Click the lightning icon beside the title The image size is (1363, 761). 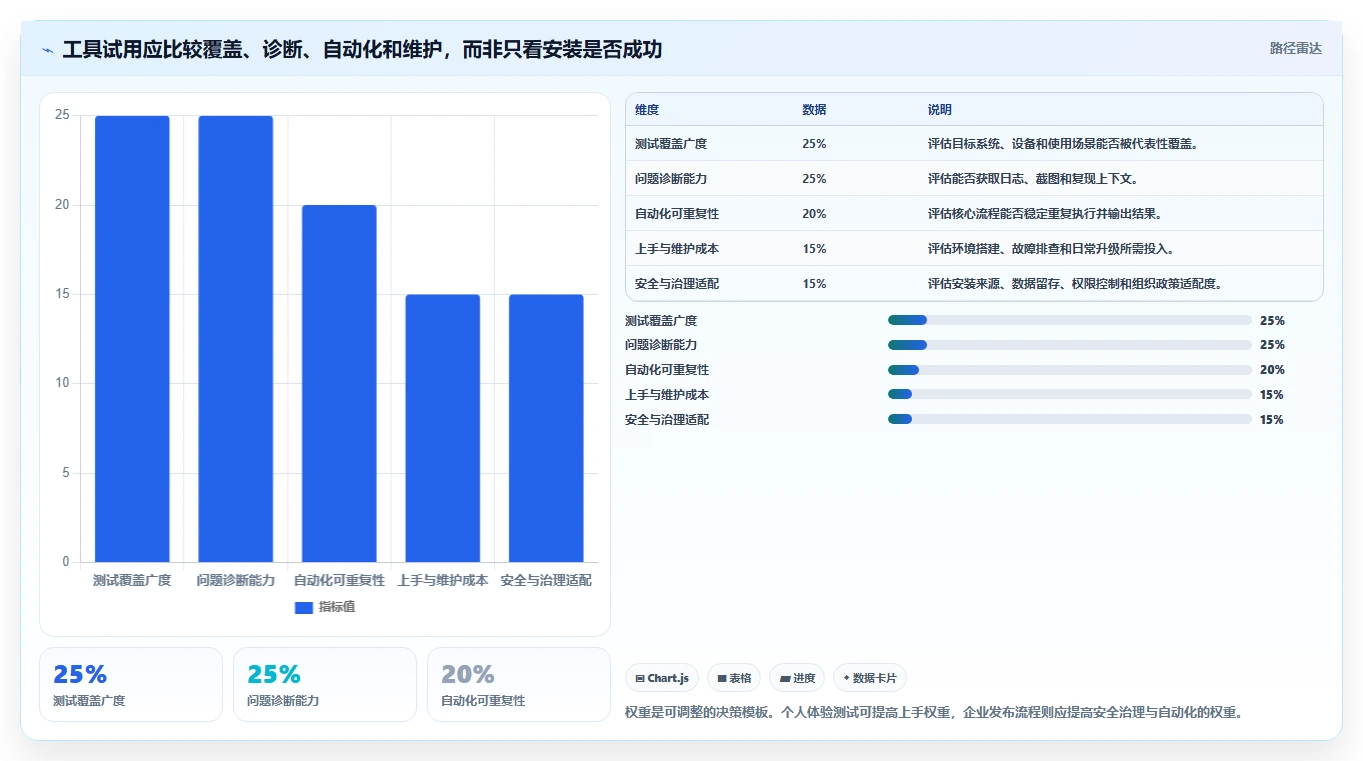coord(48,50)
